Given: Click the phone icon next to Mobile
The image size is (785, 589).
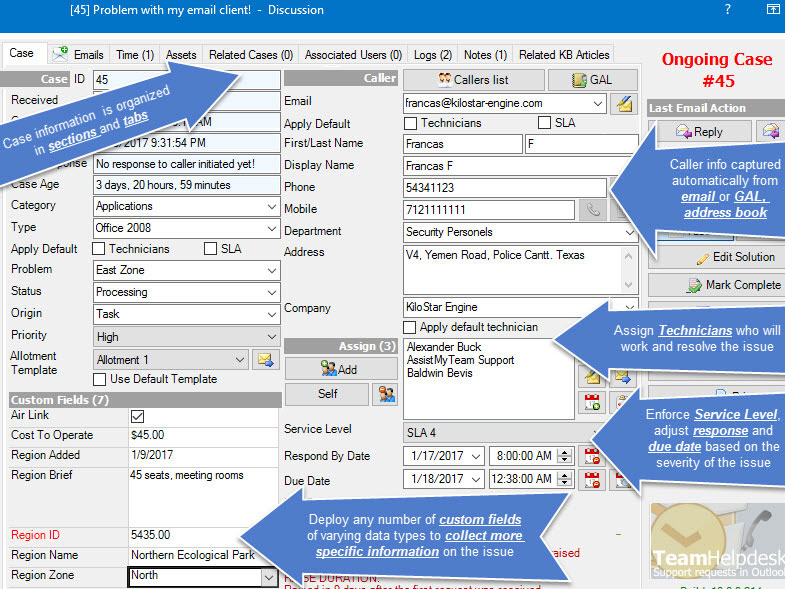Looking at the screenshot, I should pyautogui.click(x=593, y=210).
